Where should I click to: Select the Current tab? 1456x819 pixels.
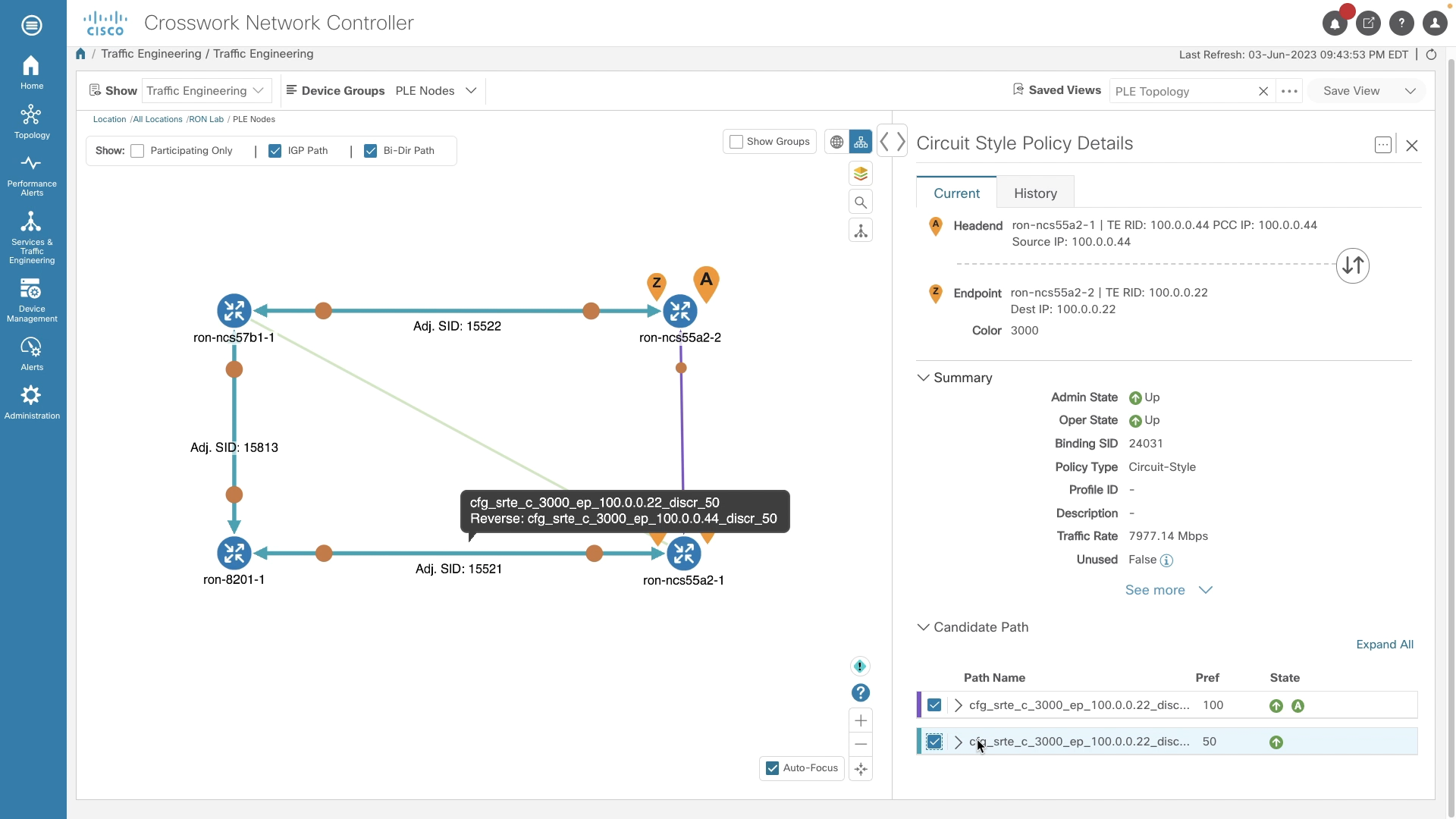click(956, 193)
